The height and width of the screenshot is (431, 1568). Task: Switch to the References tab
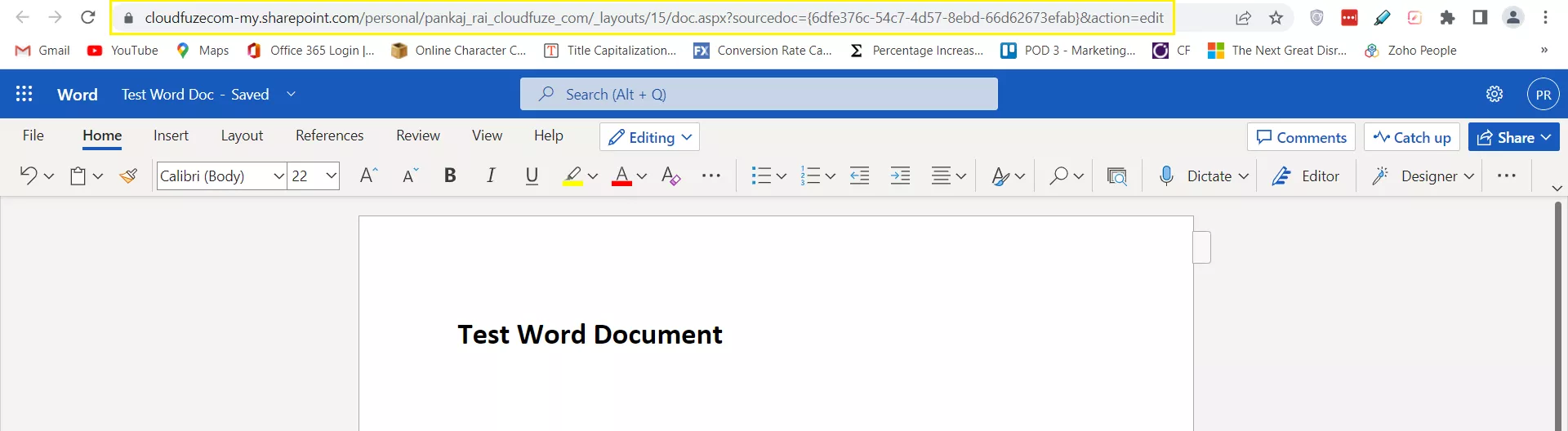[330, 136]
